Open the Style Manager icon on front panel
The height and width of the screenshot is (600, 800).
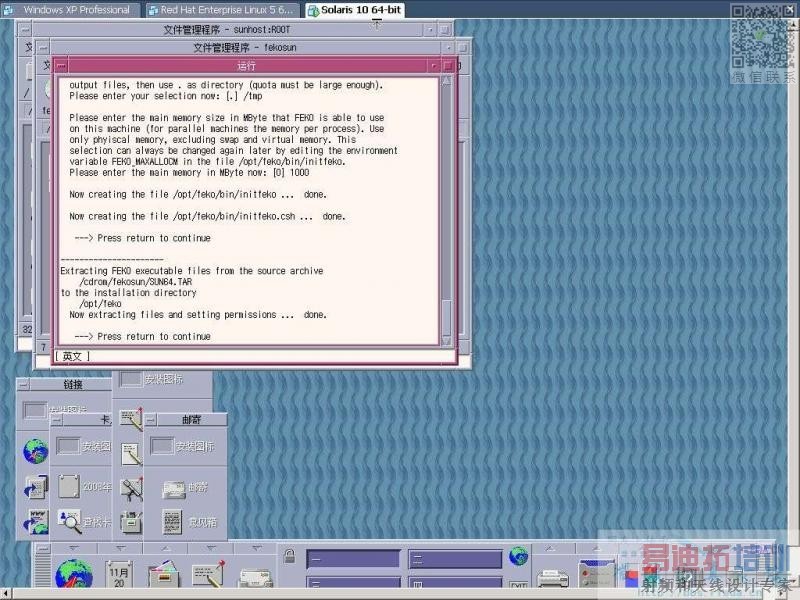tap(597, 574)
